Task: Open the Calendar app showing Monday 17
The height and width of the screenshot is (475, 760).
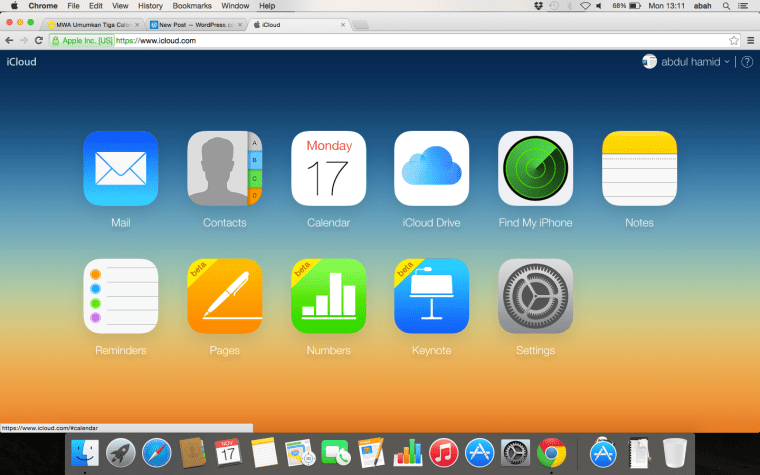Action: pyautogui.click(x=328, y=168)
